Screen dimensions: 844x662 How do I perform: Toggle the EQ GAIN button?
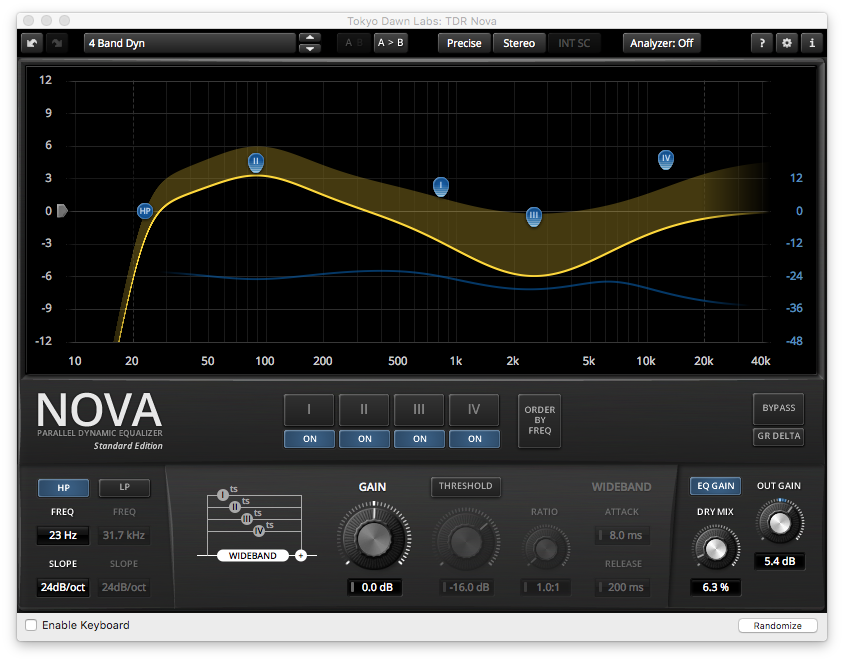(715, 486)
